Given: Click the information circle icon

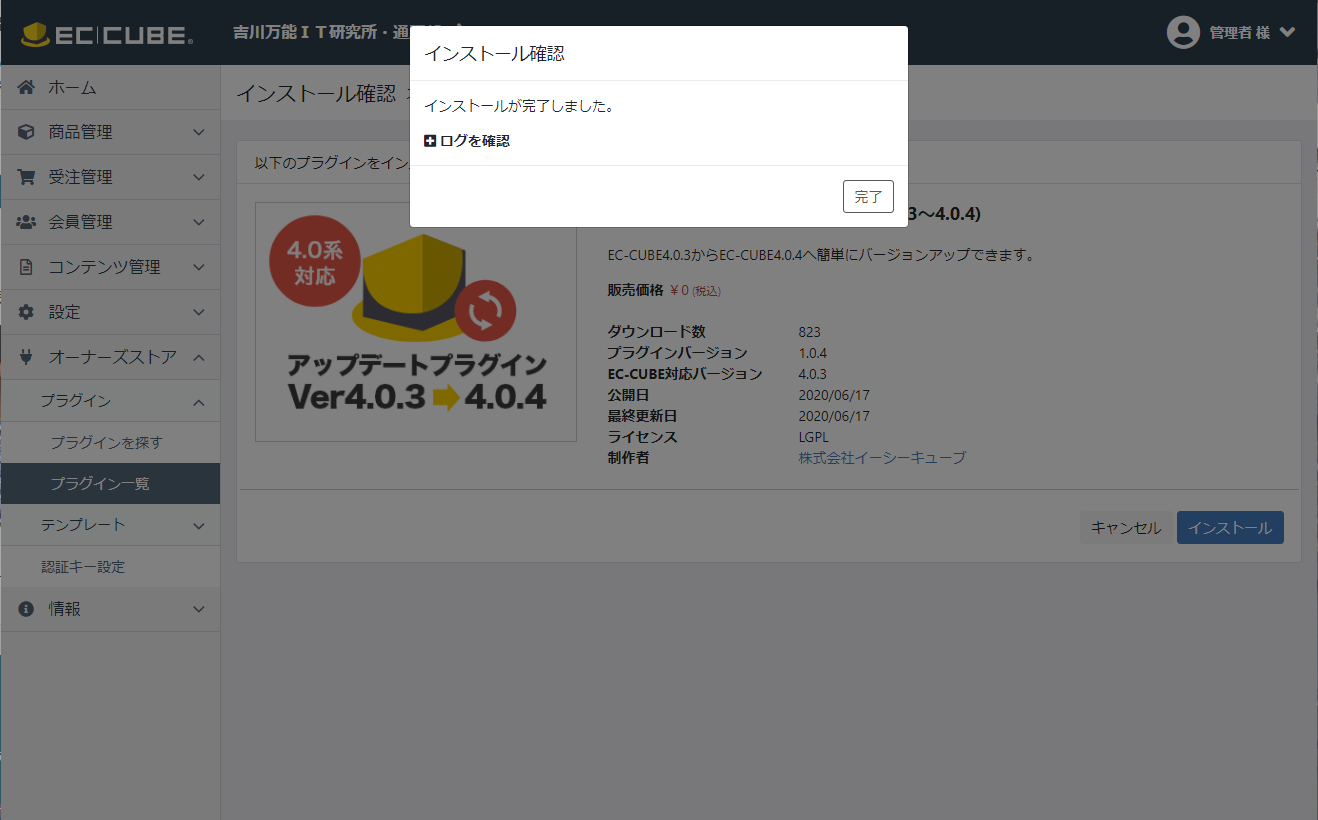Looking at the screenshot, I should point(27,609).
